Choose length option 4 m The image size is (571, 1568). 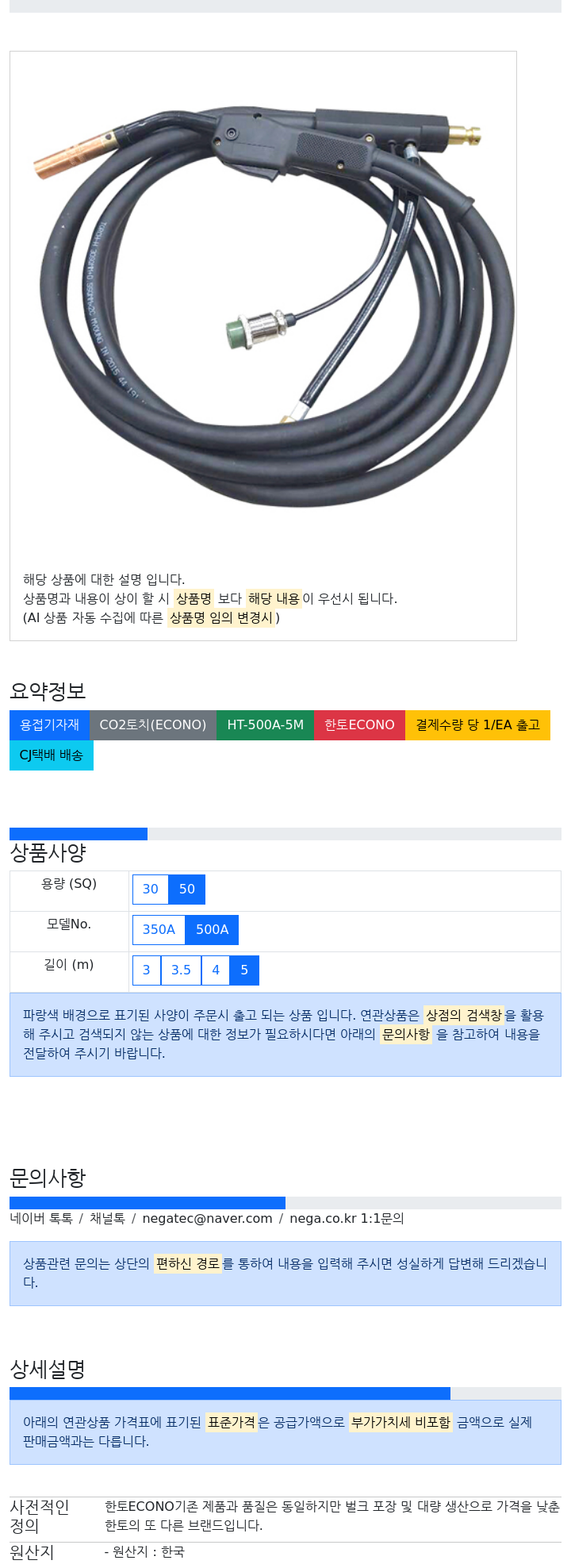(216, 970)
